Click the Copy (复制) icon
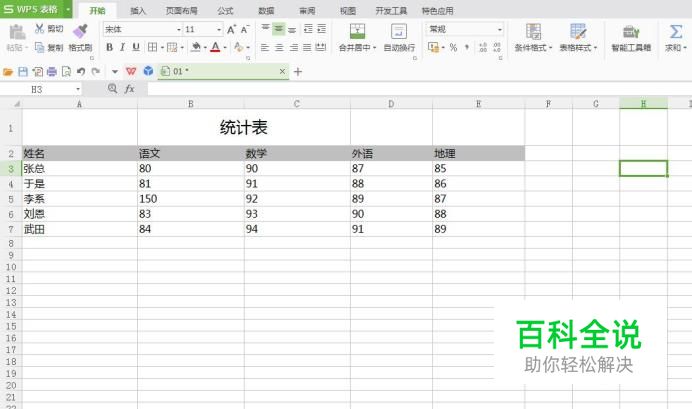Image resolution: width=692 pixels, height=409 pixels. point(39,47)
